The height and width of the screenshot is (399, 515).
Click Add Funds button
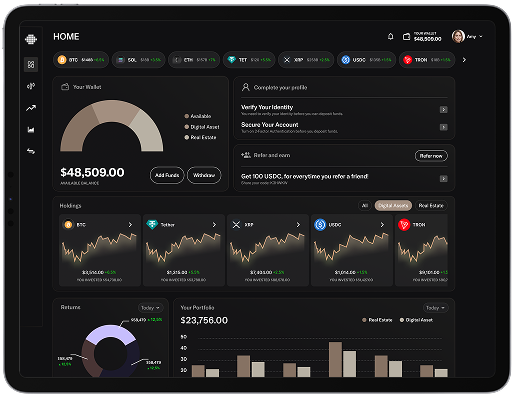[x=167, y=175]
